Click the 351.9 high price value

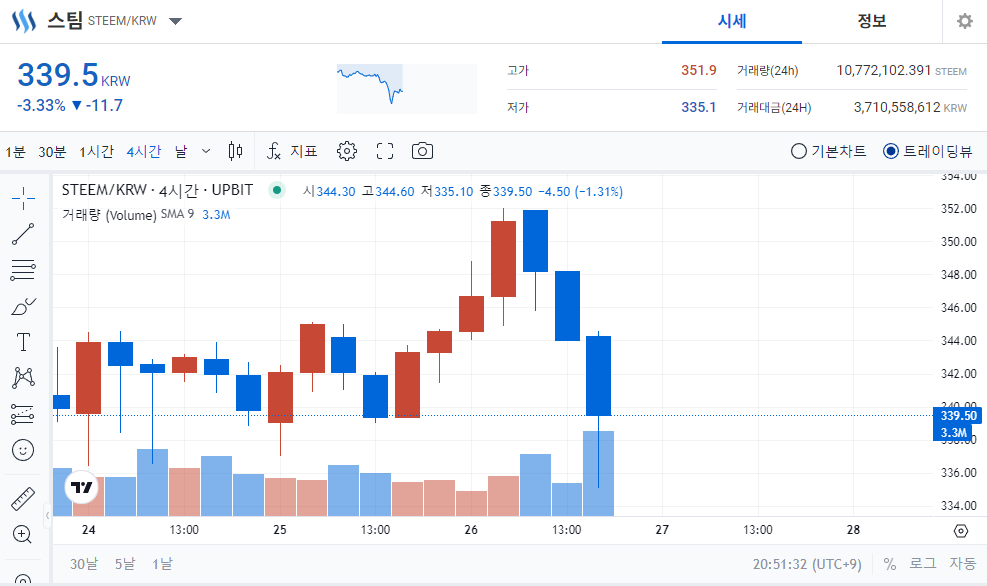tap(699, 70)
